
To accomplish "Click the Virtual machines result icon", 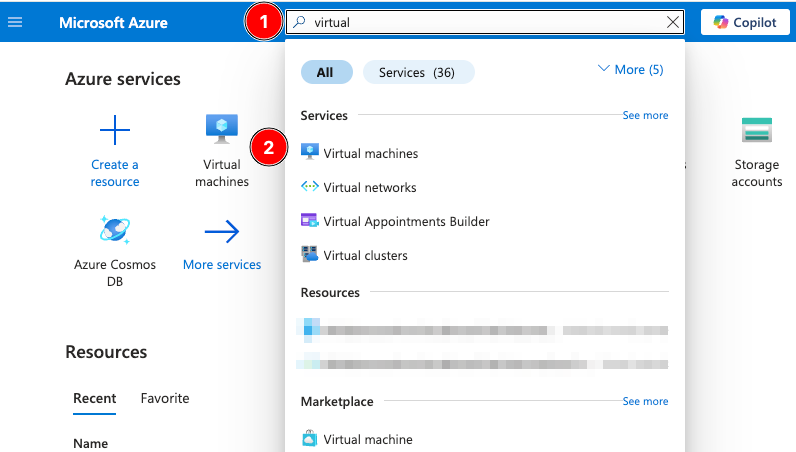I will point(310,152).
